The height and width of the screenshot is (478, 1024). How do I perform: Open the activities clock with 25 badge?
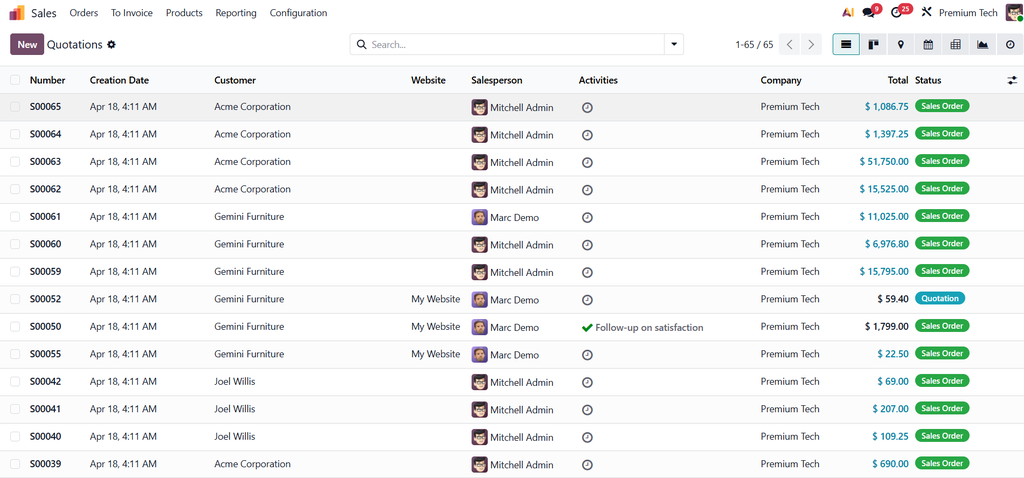[x=896, y=13]
